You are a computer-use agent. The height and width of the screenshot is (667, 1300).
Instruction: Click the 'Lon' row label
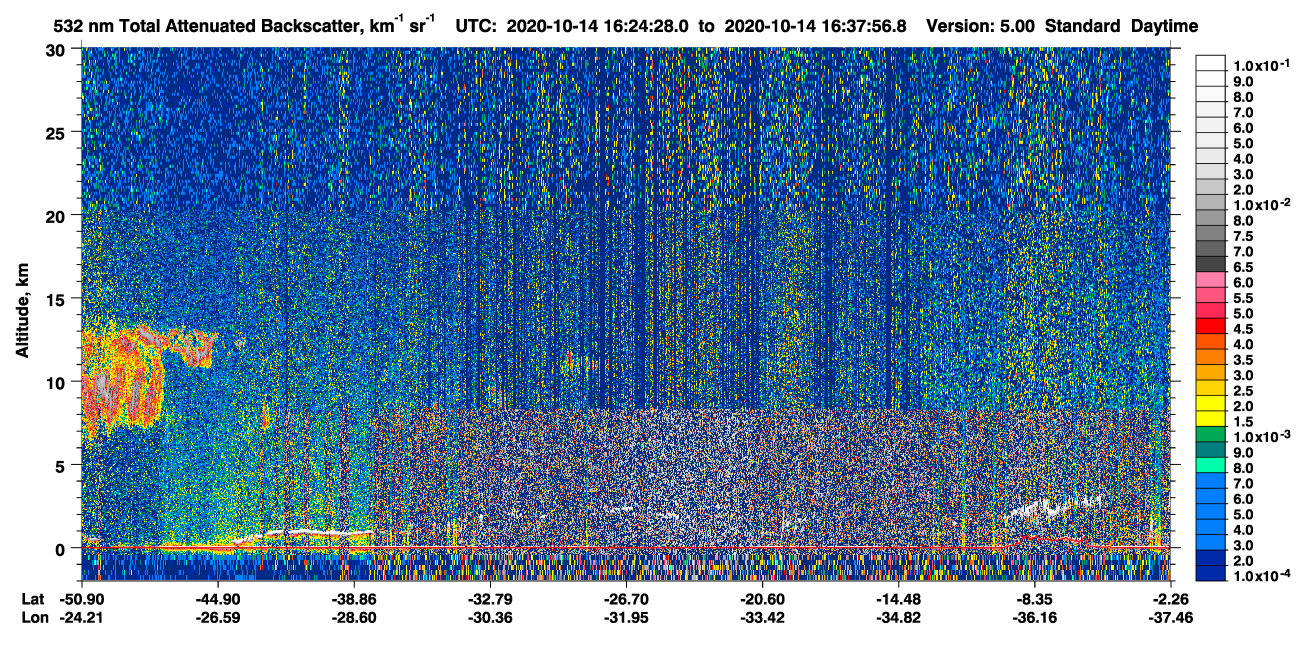[33, 617]
